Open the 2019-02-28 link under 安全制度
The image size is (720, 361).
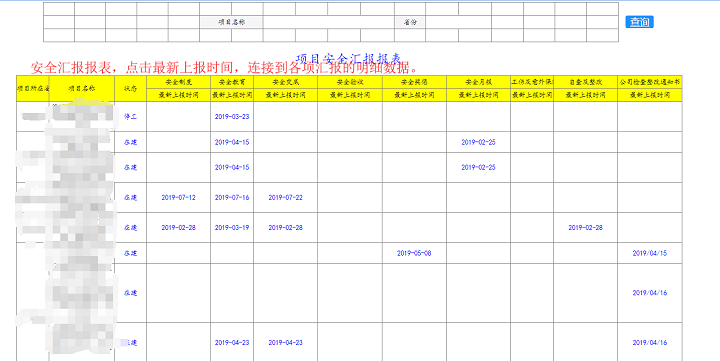click(x=178, y=227)
